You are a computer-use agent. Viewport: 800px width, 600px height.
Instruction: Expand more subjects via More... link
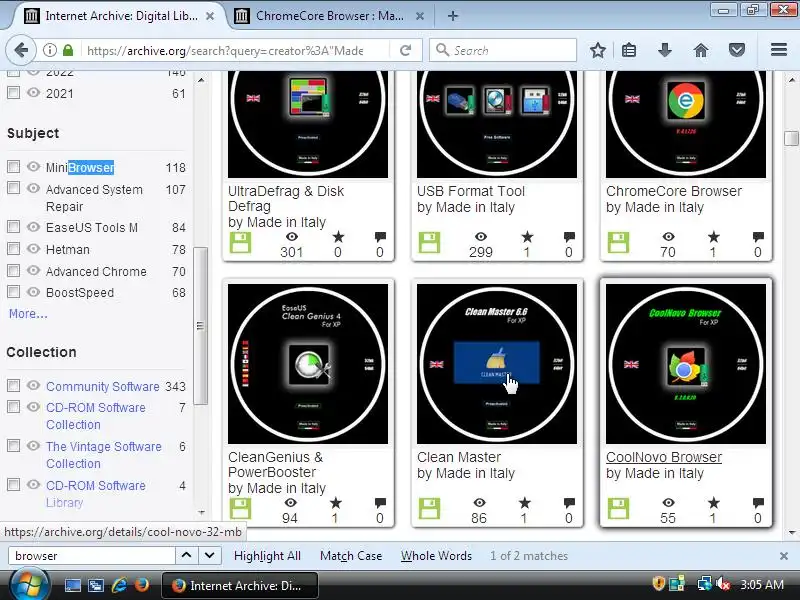click(x=28, y=314)
